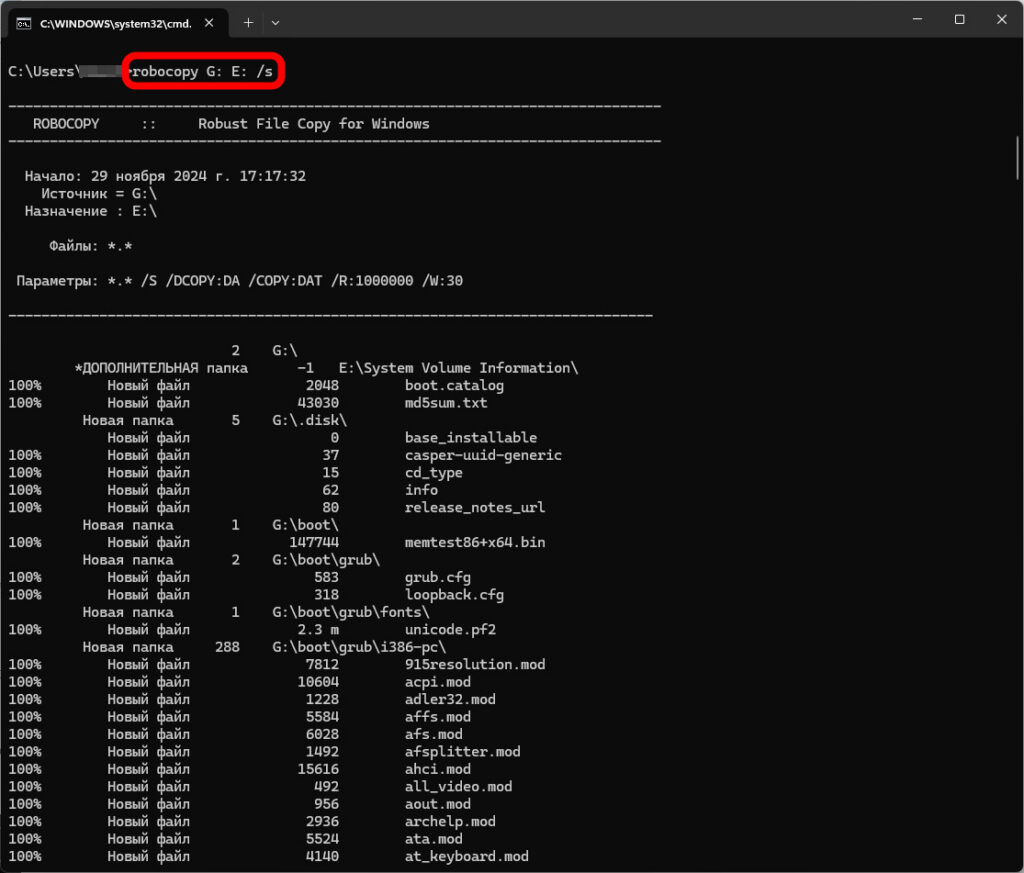Screen dimensions: 1024x873
Task: Open a new terminal tab with the plus button
Action: 248,22
